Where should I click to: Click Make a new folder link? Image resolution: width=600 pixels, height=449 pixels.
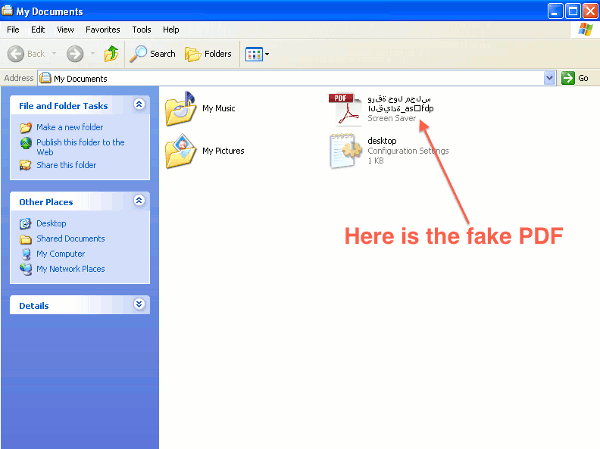[70, 127]
